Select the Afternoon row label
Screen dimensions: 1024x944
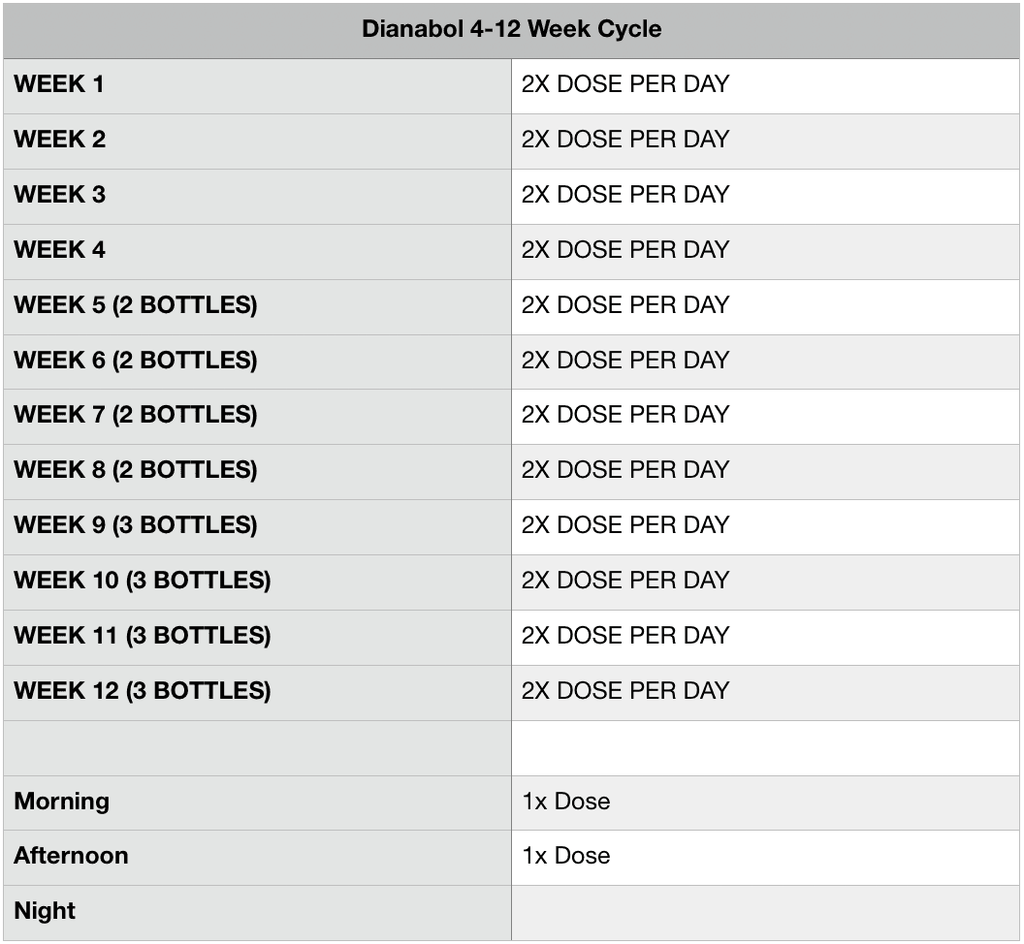[x=71, y=856]
